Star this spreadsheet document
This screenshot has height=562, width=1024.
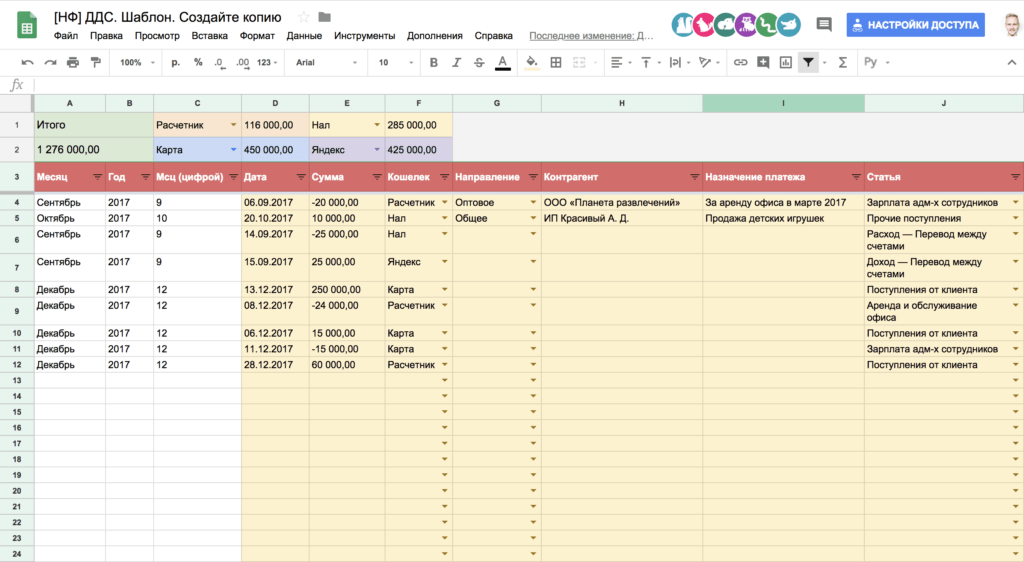(303, 17)
